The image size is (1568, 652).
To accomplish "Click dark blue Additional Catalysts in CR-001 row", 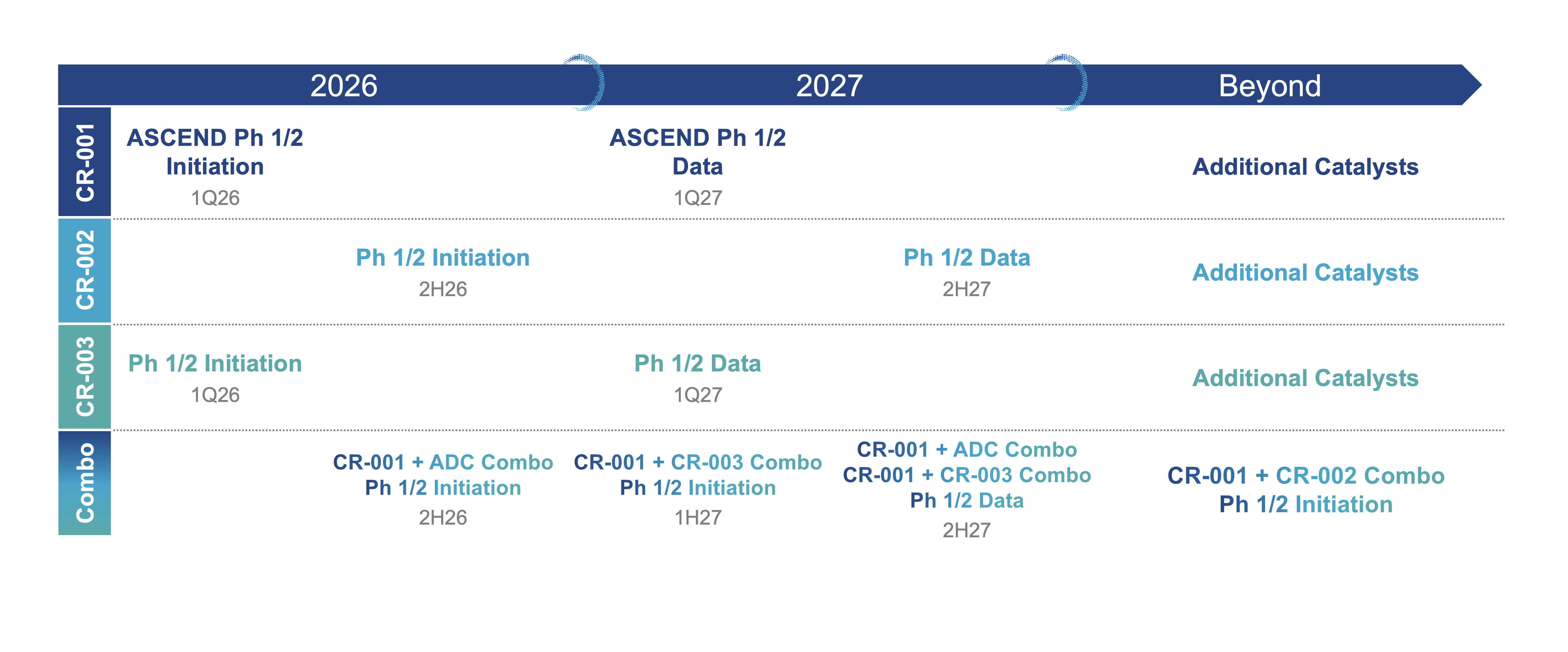I will tap(1305, 167).
